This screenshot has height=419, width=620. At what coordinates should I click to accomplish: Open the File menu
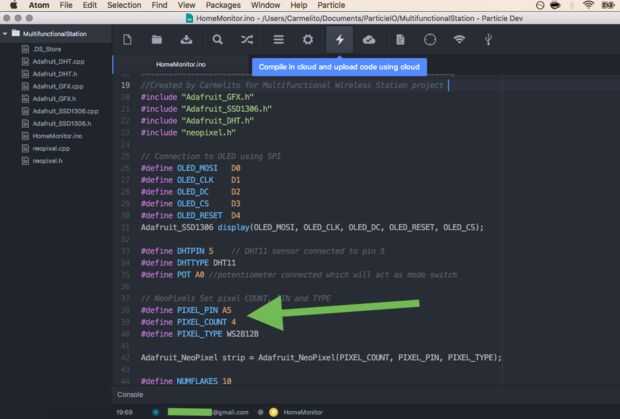tap(66, 5)
